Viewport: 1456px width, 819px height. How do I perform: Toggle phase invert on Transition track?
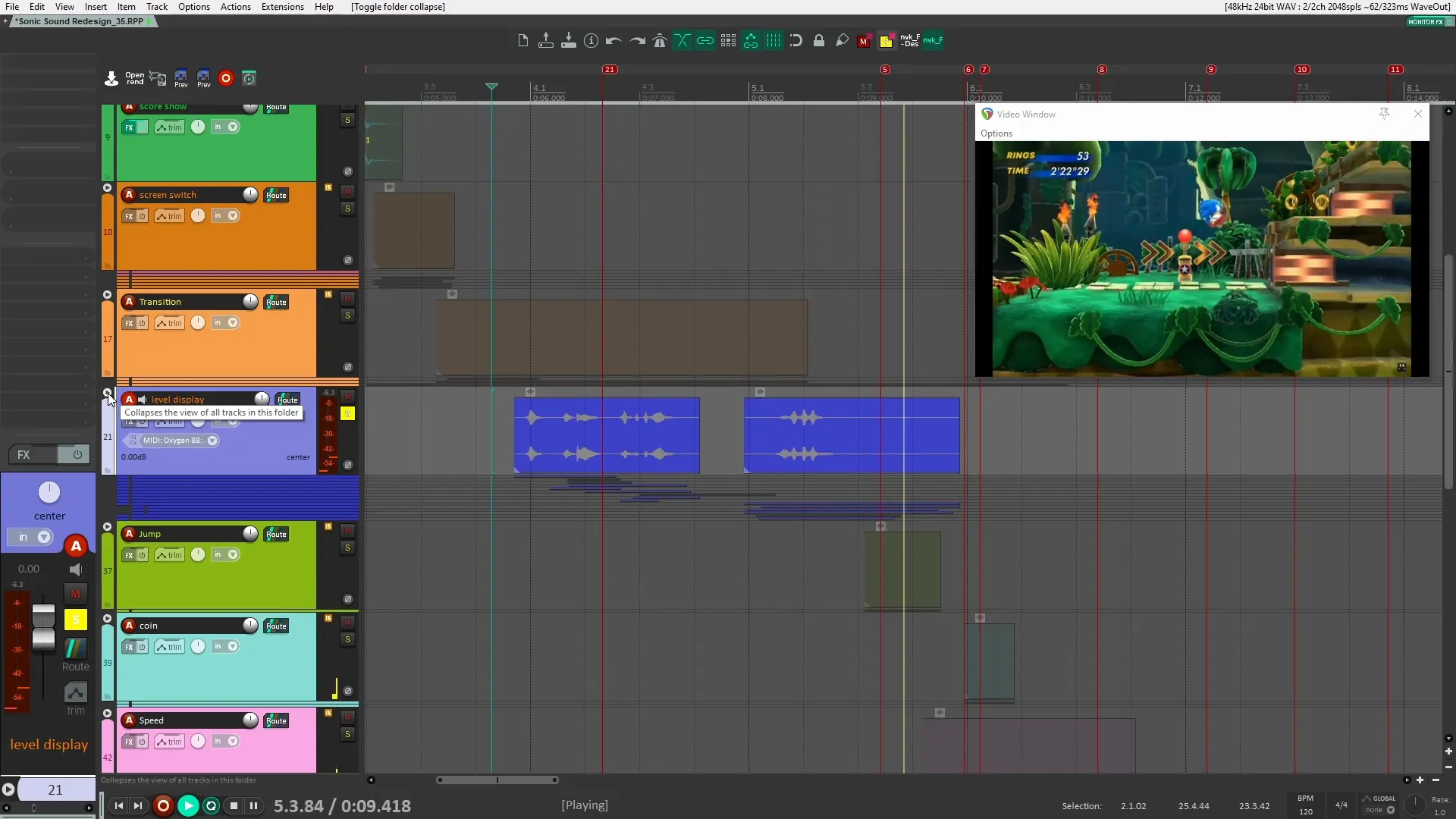click(348, 367)
